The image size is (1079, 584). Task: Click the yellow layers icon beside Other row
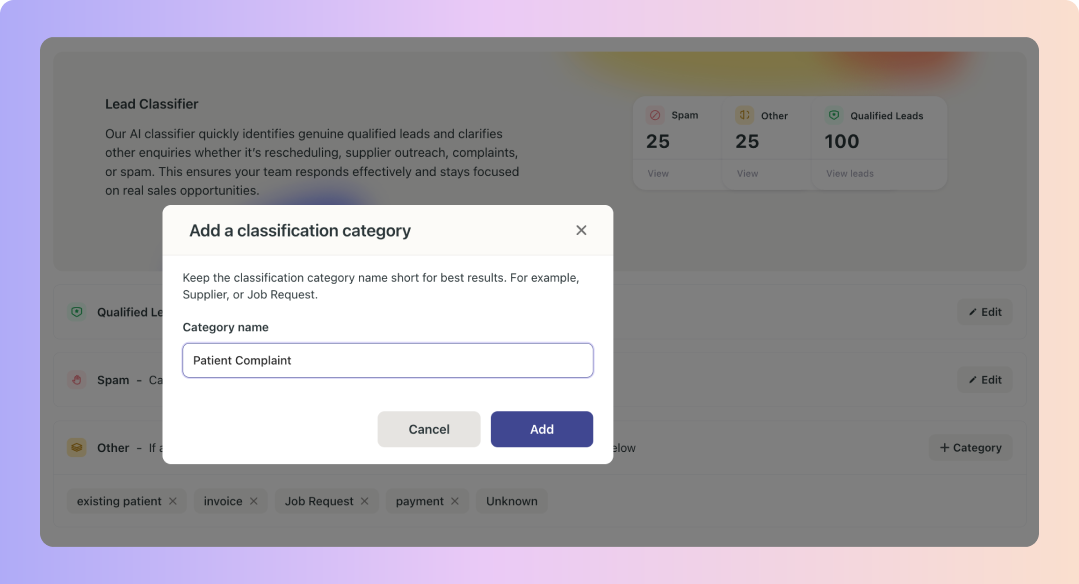77,448
